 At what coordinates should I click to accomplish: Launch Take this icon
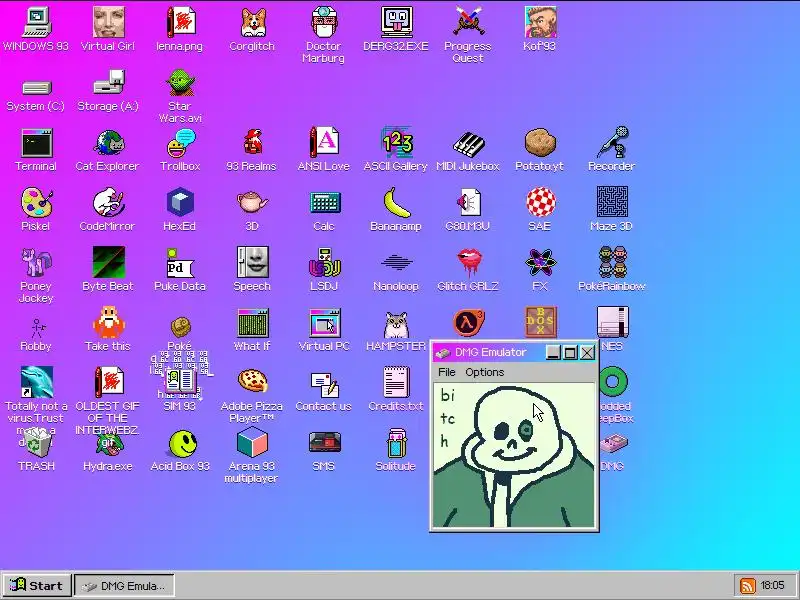[108, 322]
